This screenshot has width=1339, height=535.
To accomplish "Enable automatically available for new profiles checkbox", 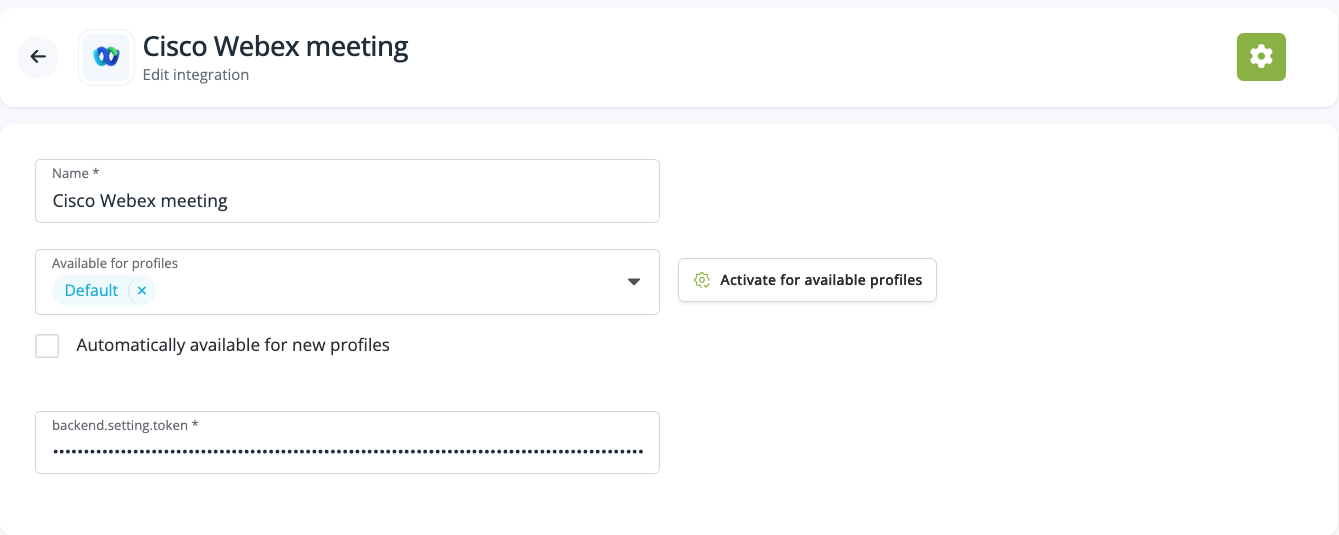I will pos(47,346).
